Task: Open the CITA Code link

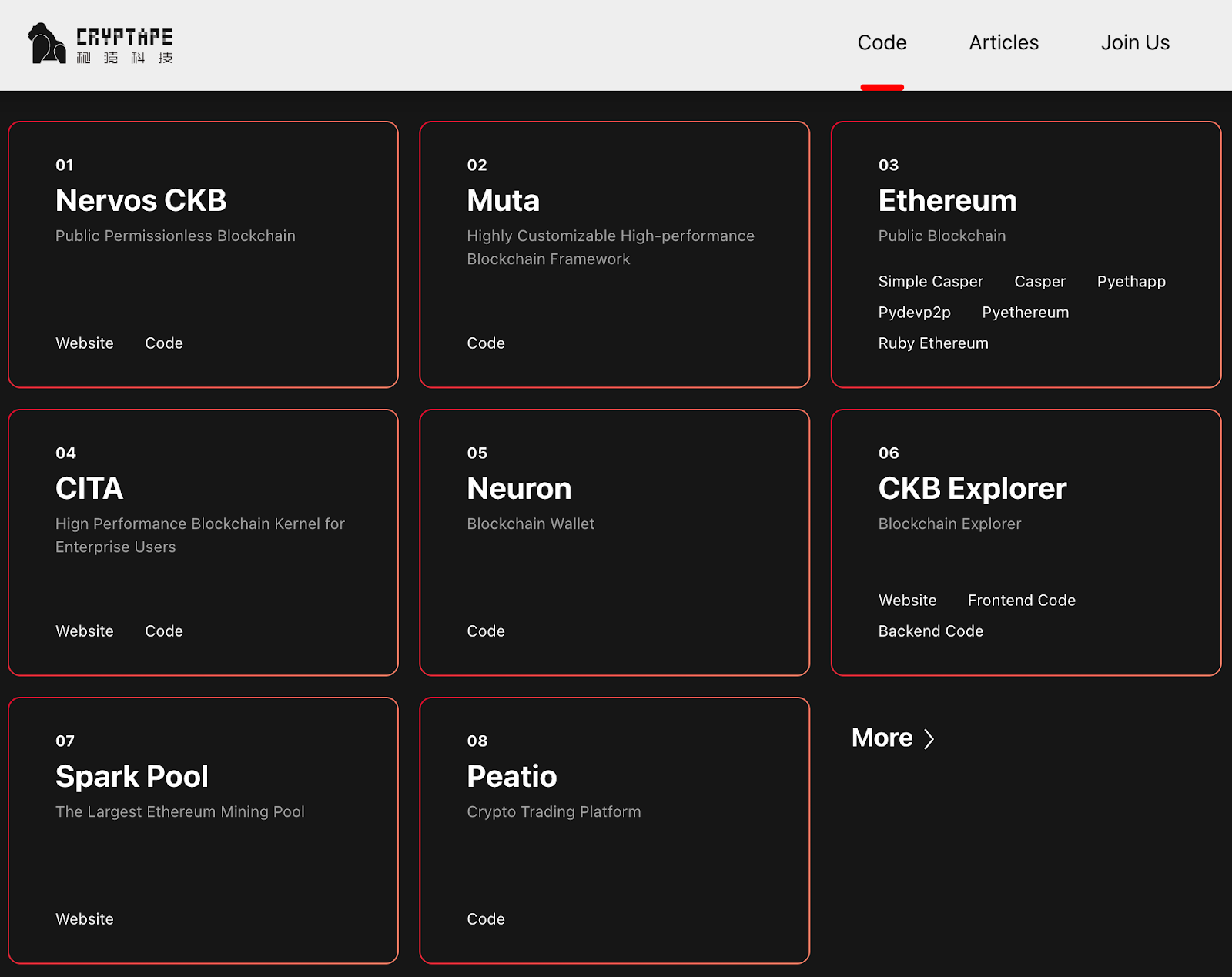Action: [164, 631]
